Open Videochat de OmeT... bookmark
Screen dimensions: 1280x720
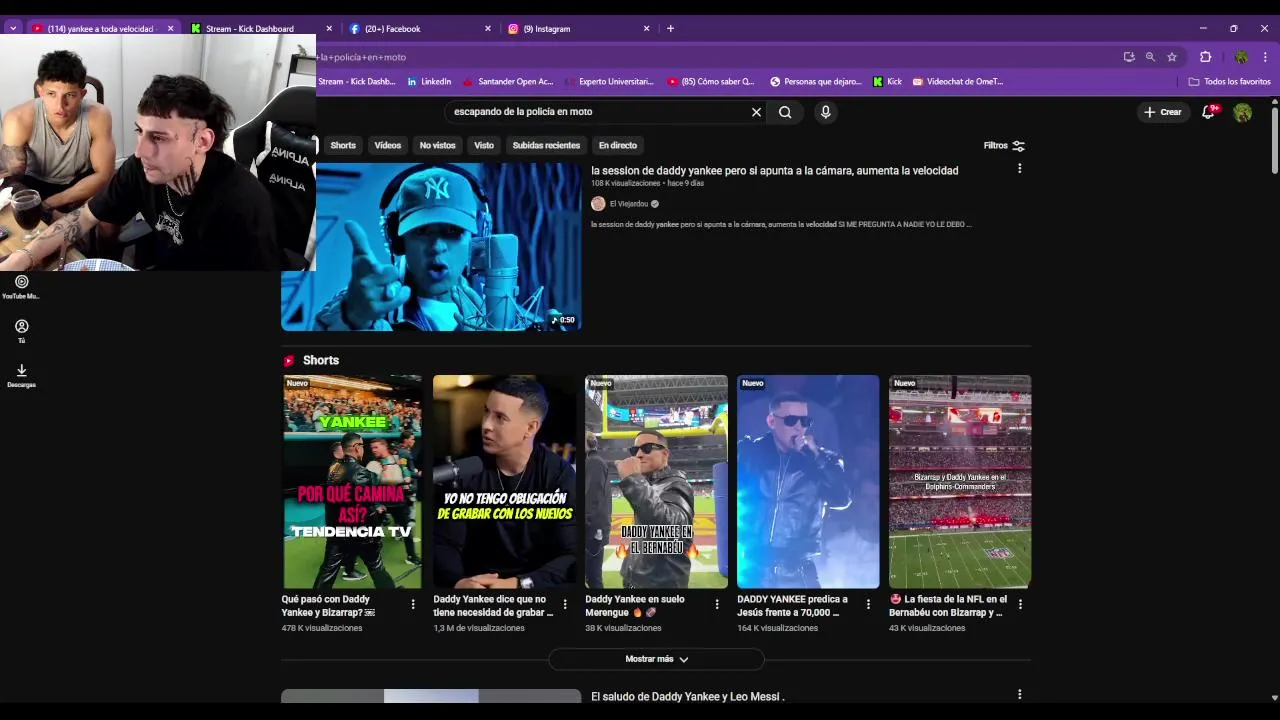pyautogui.click(x=957, y=82)
